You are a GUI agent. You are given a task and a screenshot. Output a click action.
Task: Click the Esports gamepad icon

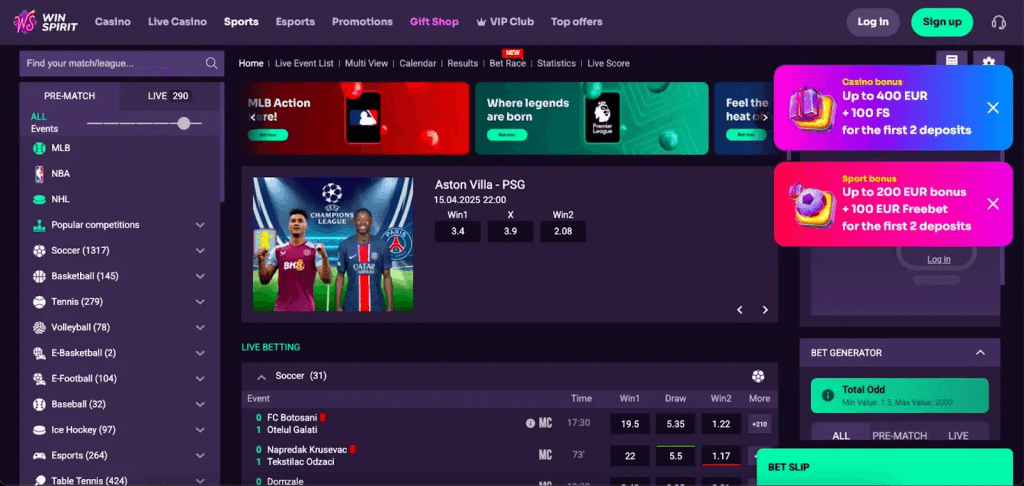[x=39, y=455]
